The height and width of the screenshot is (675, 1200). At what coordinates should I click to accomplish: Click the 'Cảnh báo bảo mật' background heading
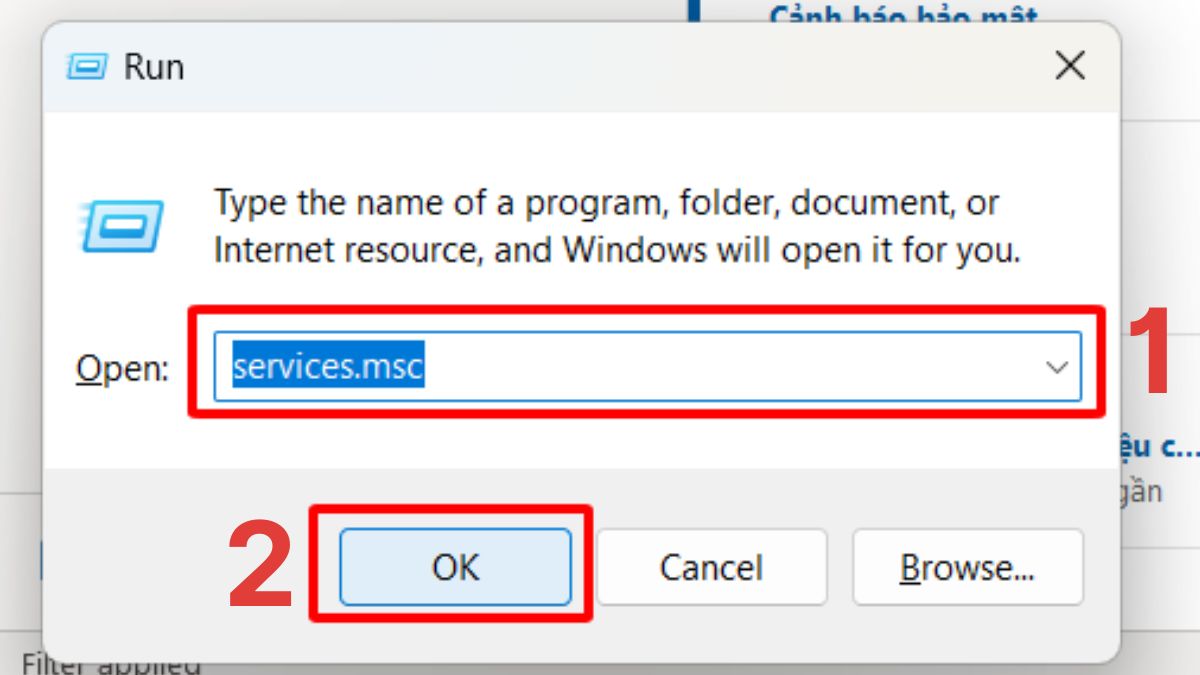903,15
